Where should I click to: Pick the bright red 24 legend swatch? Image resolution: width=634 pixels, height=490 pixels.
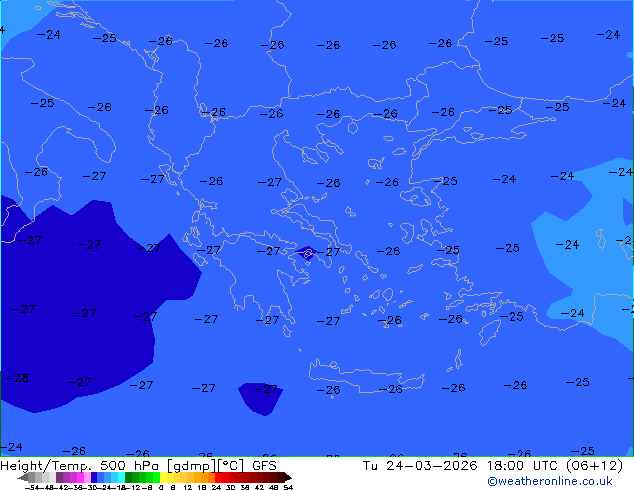point(218,477)
